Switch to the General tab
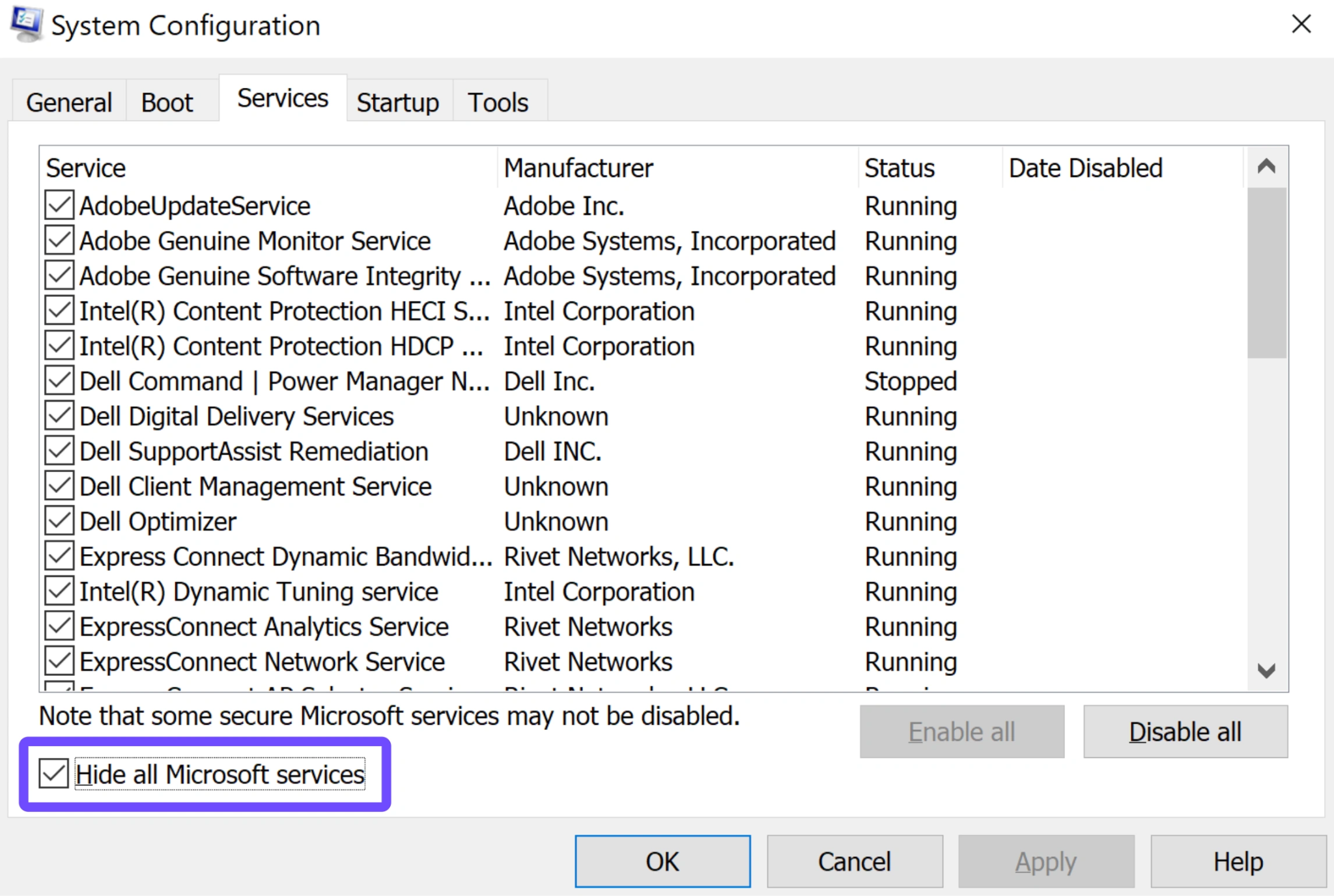1334x896 pixels. pos(69,102)
